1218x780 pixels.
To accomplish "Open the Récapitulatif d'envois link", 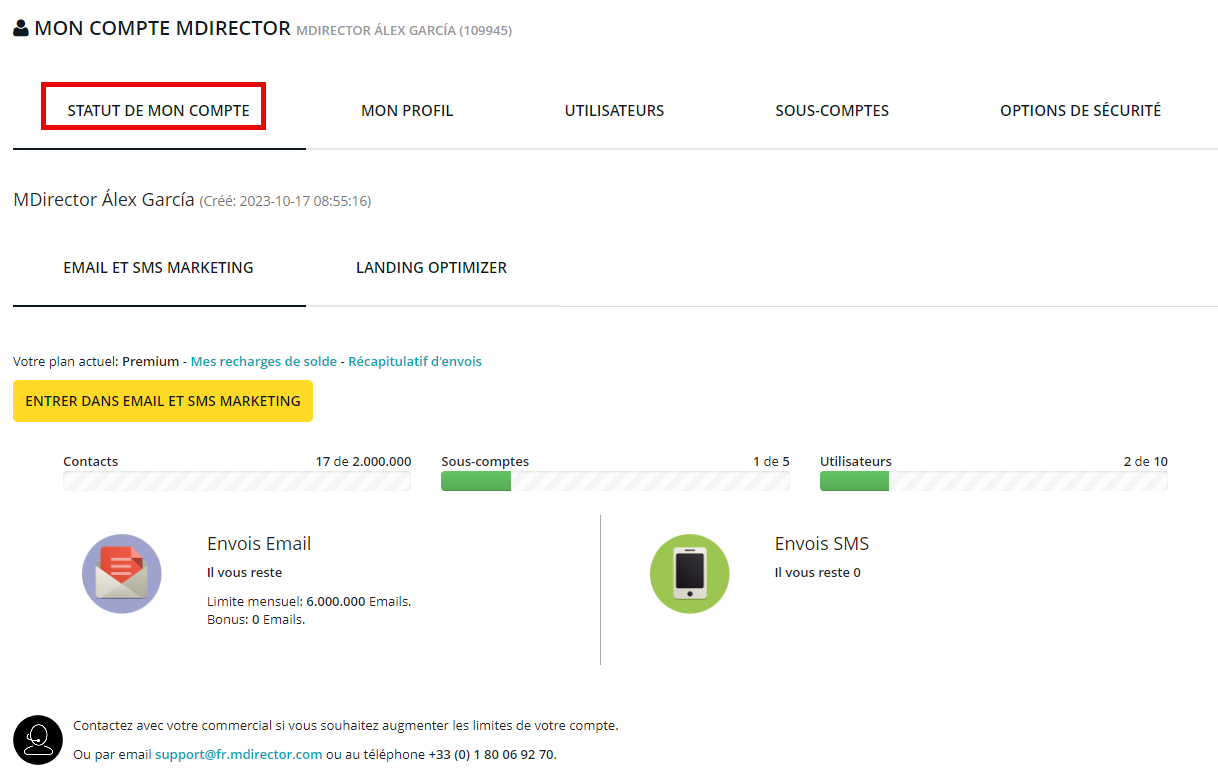I will pyautogui.click(x=415, y=362).
